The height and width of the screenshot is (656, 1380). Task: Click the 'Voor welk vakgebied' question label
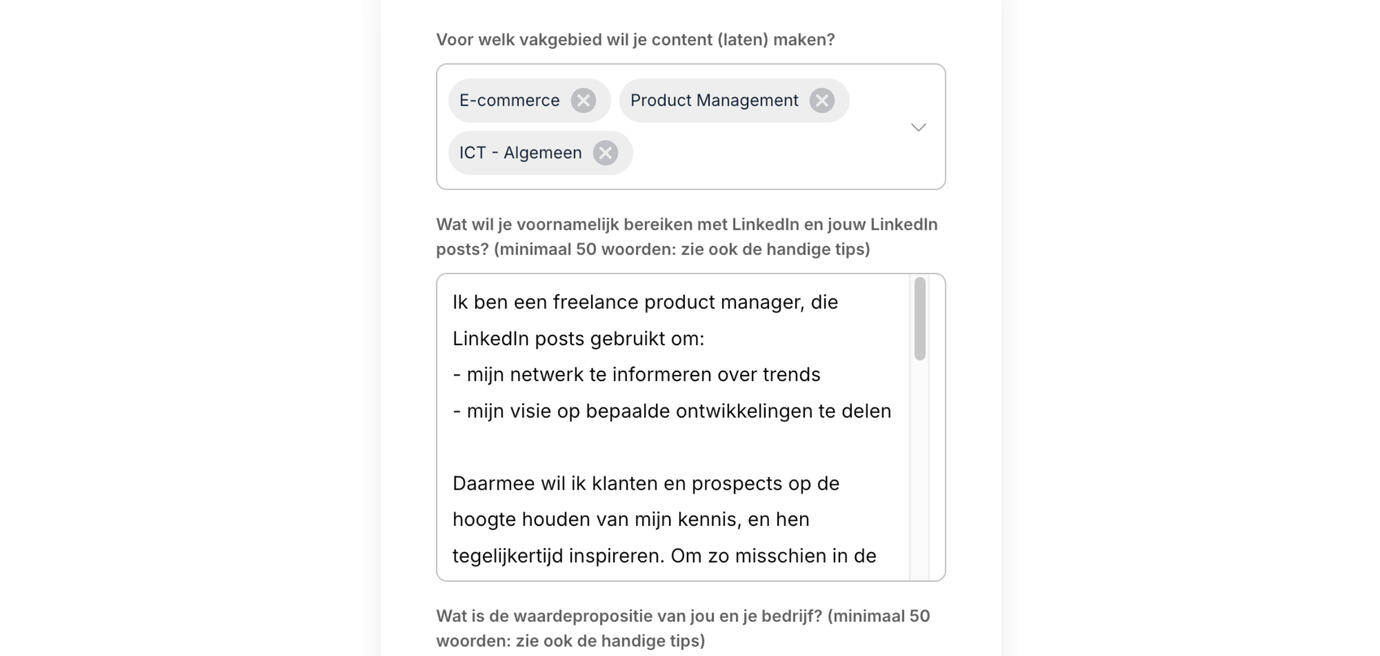point(635,40)
